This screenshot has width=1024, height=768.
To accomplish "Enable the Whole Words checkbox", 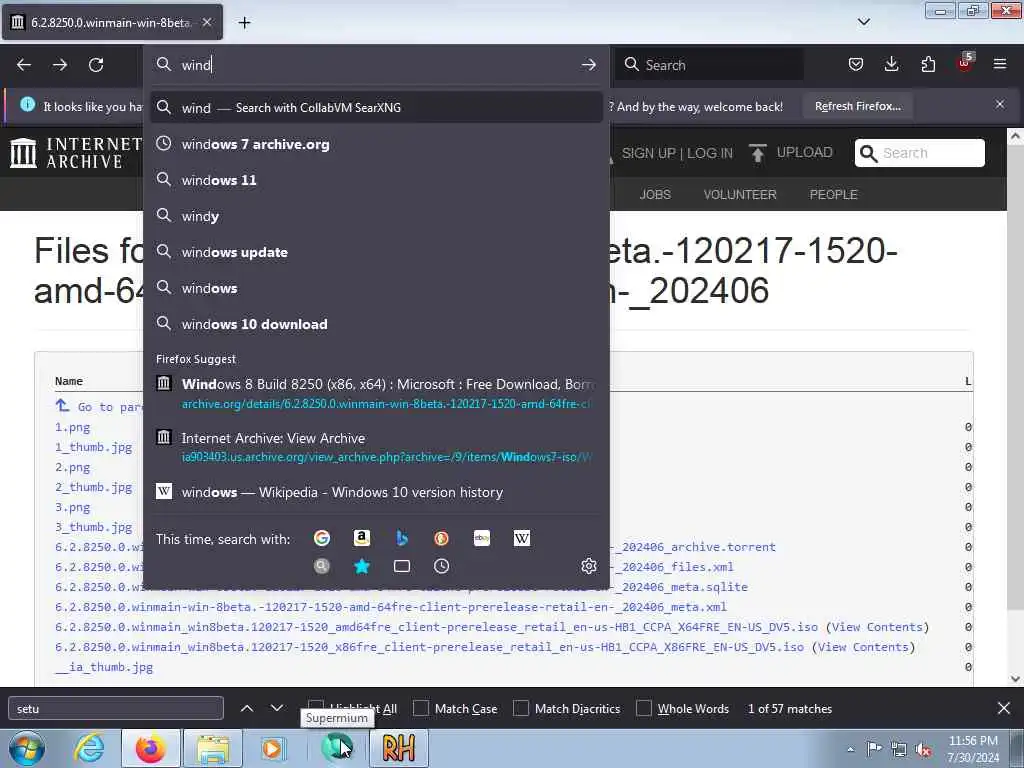I will point(644,709).
